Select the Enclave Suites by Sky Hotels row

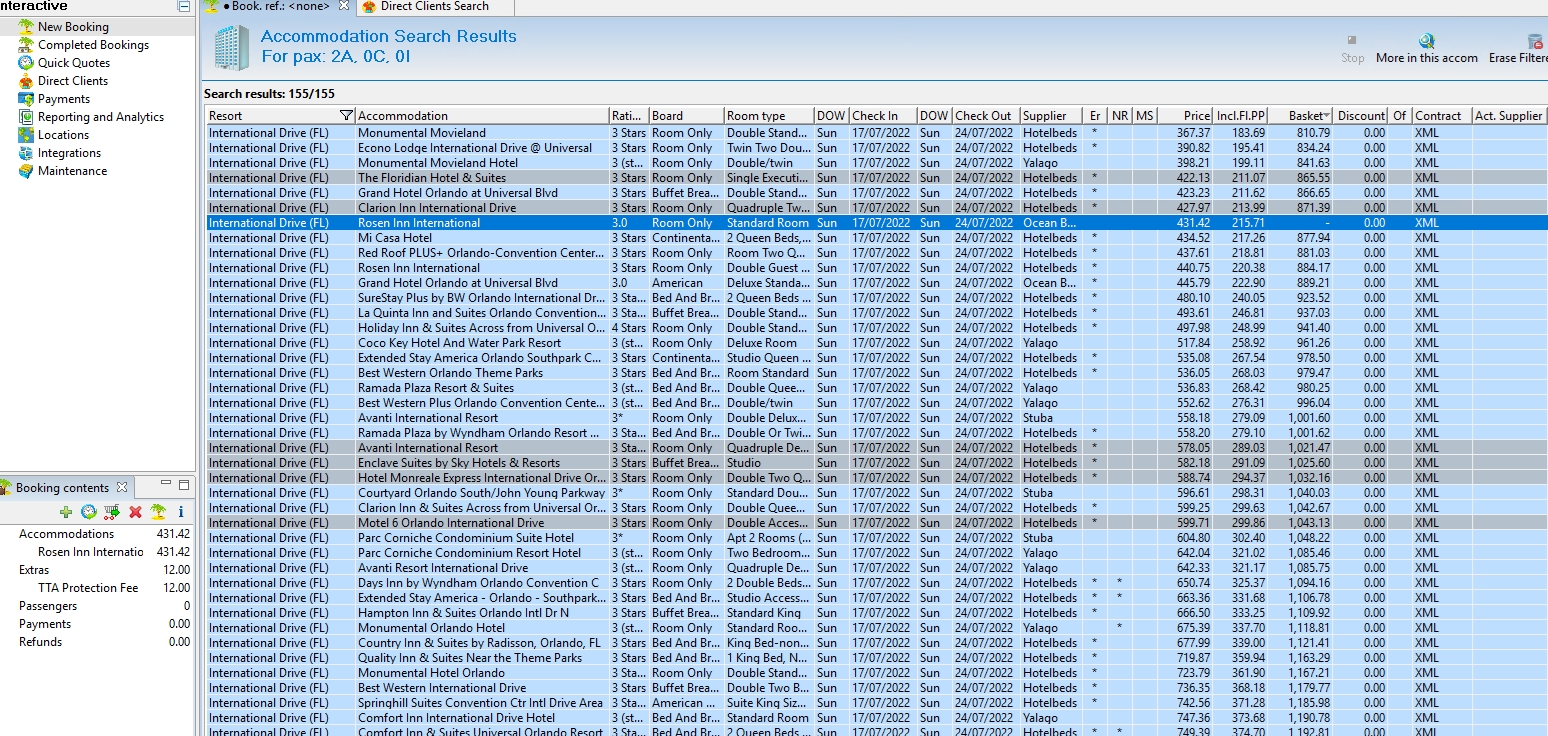pos(876,463)
